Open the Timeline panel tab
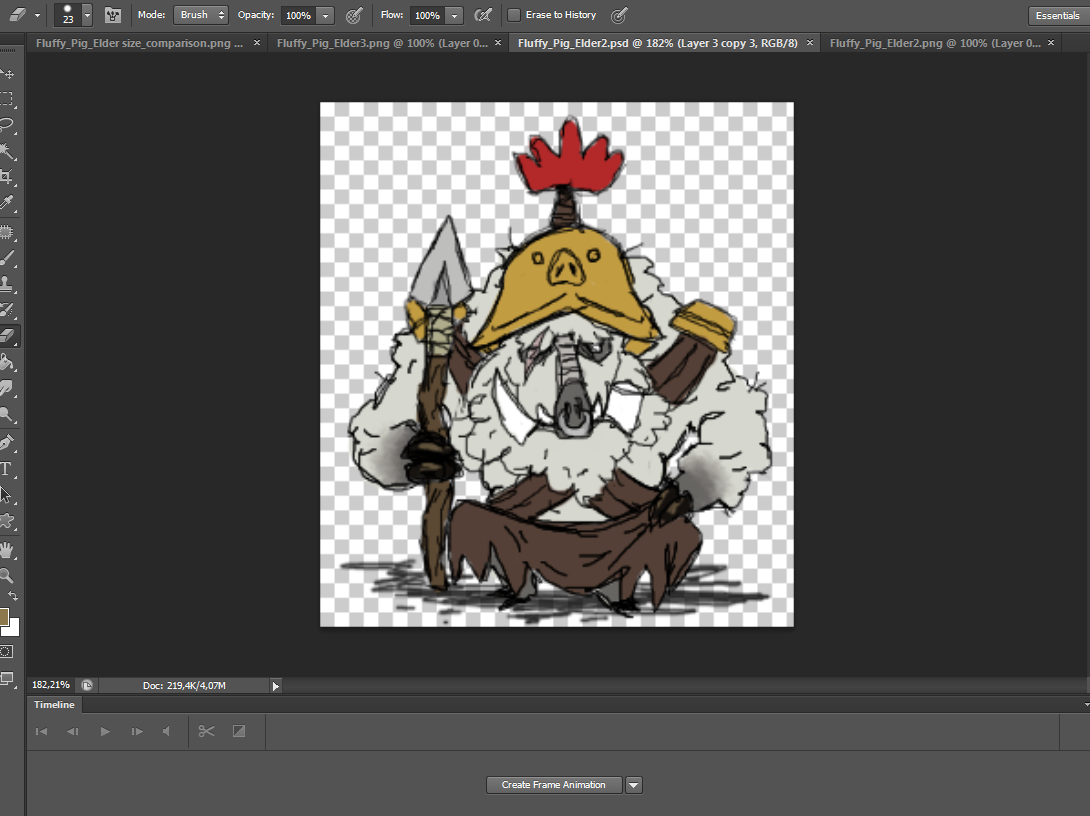This screenshot has width=1090, height=816. pyautogui.click(x=54, y=705)
